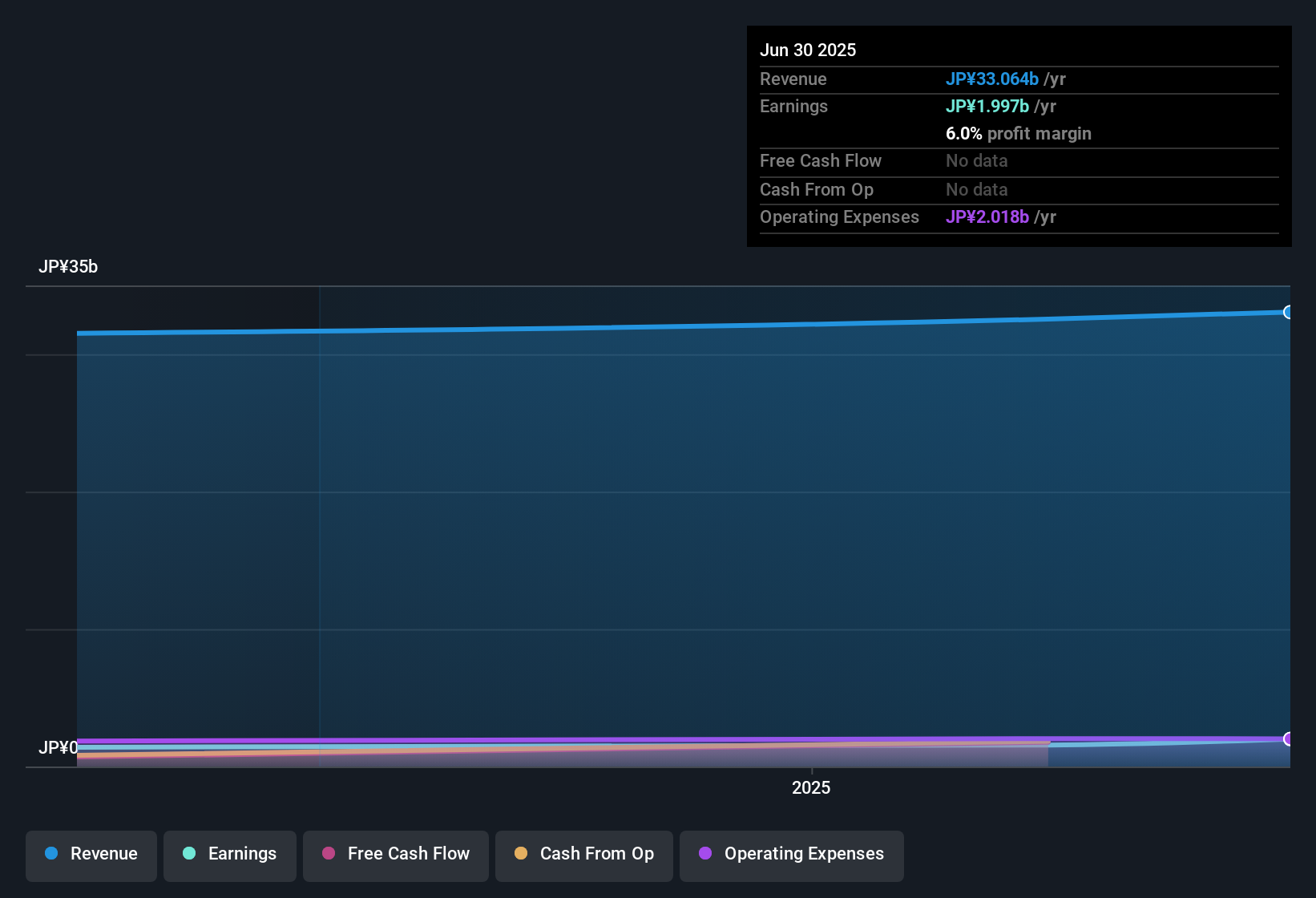This screenshot has height=898, width=1316.
Task: Click the orange Cash From Op legend dot
Action: point(521,853)
